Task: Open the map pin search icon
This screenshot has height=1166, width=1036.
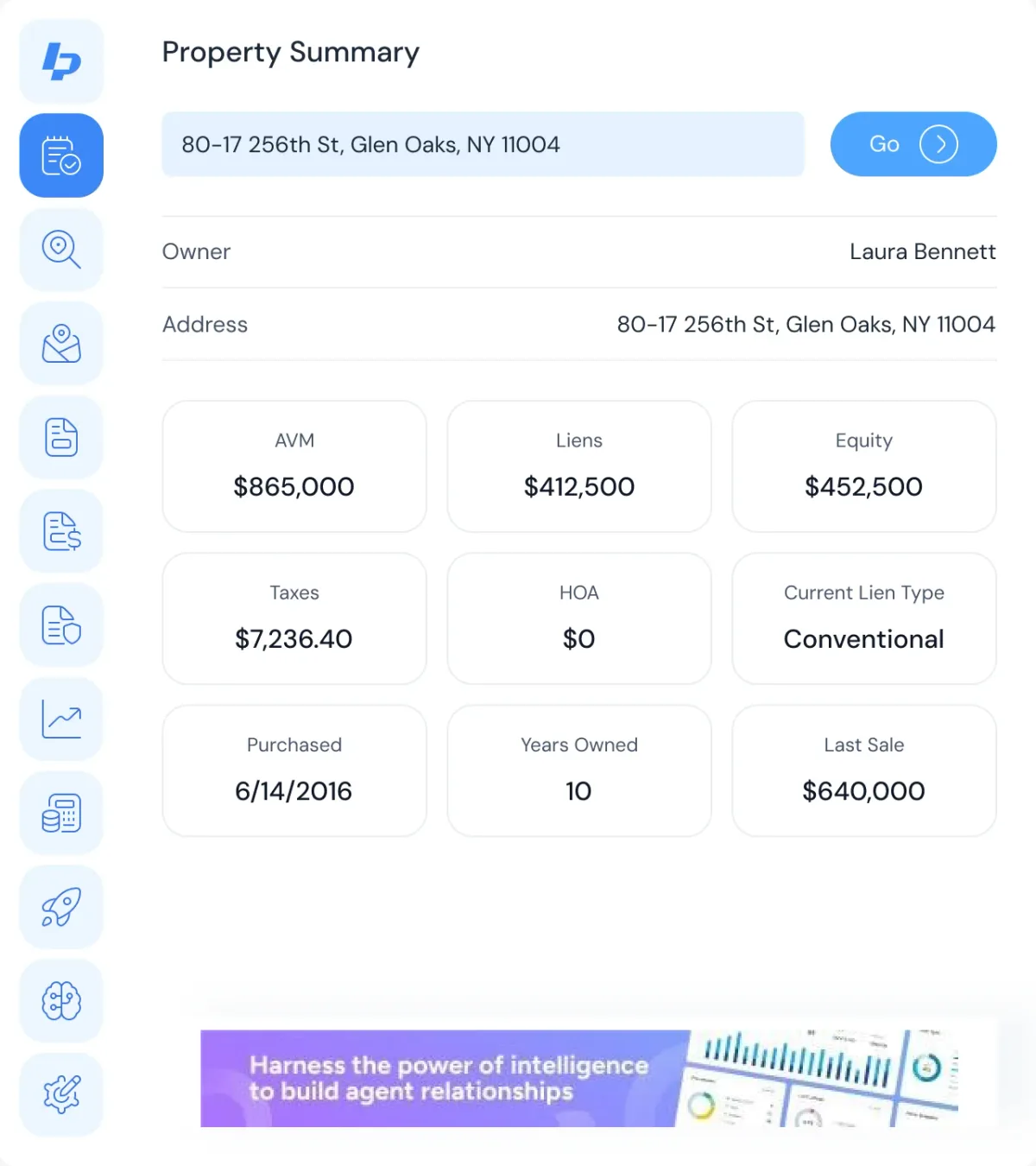Action: click(x=61, y=250)
